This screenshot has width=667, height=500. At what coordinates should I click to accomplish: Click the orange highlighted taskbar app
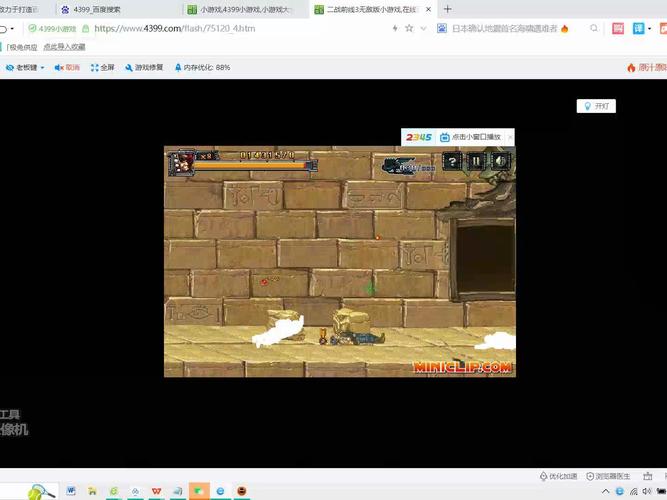[199, 491]
